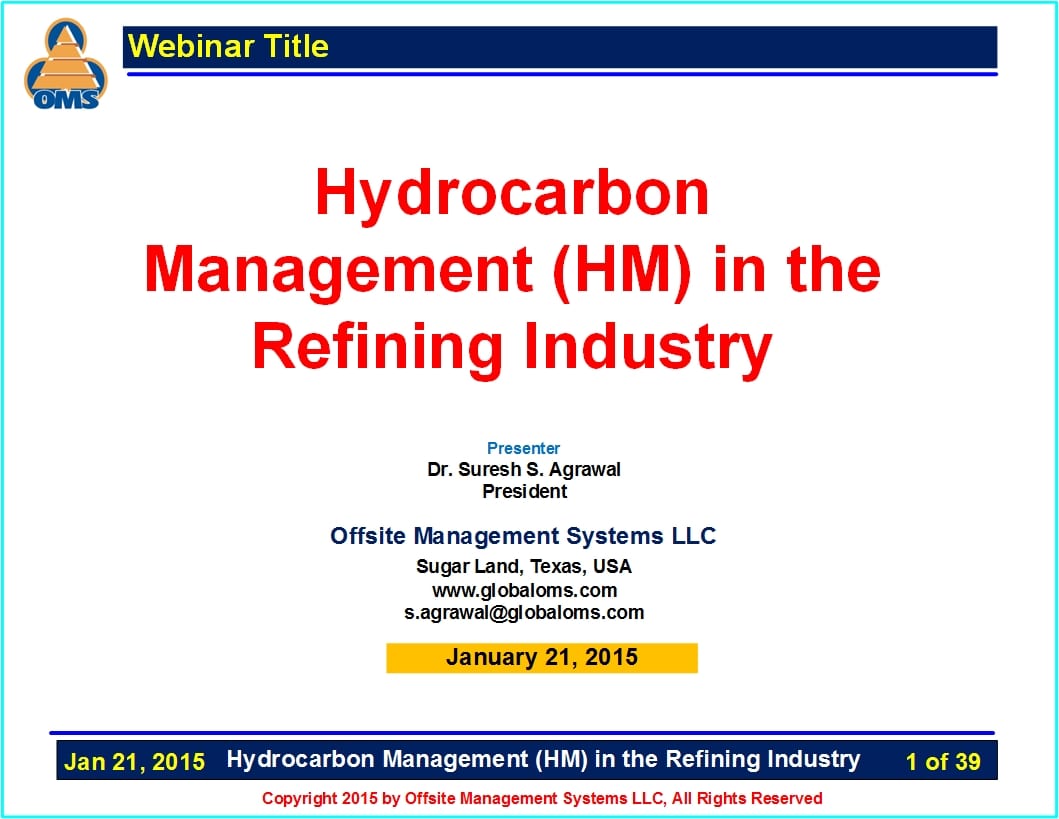Click the 'Webinar Title' header text
The width and height of the screenshot is (1059, 819).
[x=228, y=47]
